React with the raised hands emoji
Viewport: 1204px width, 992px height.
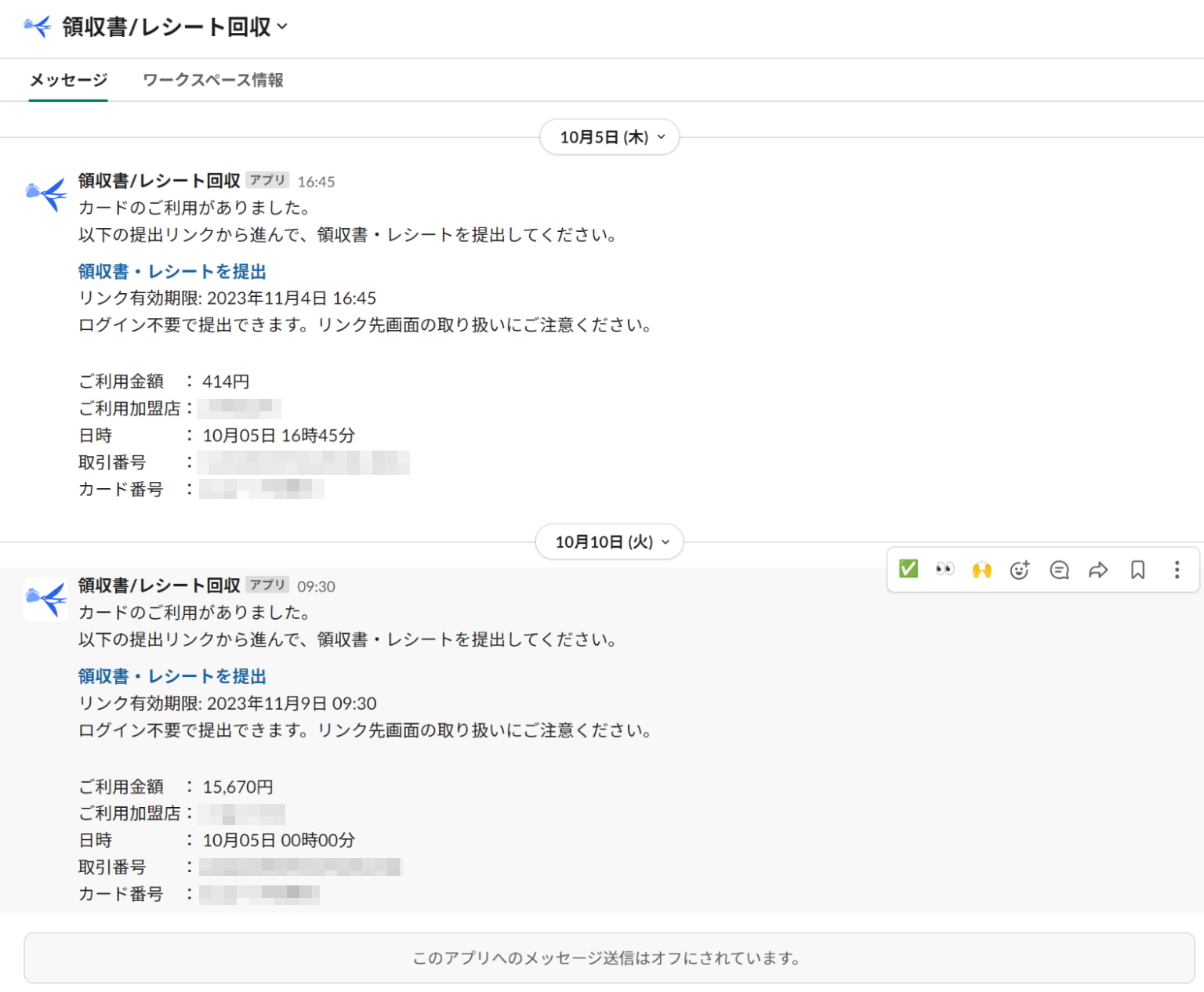pos(982,570)
